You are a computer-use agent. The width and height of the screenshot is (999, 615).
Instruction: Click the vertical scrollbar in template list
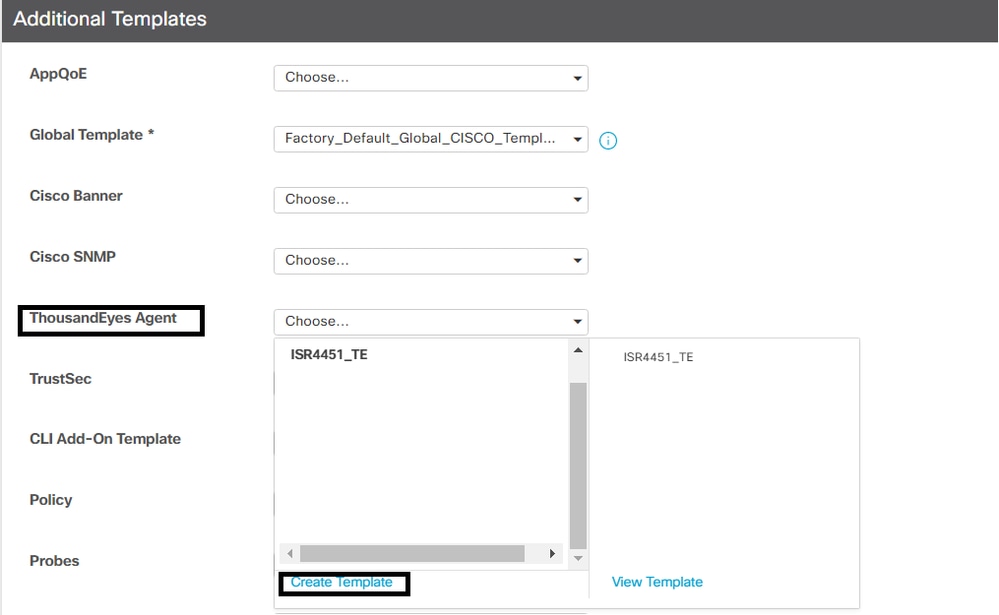coord(578,466)
